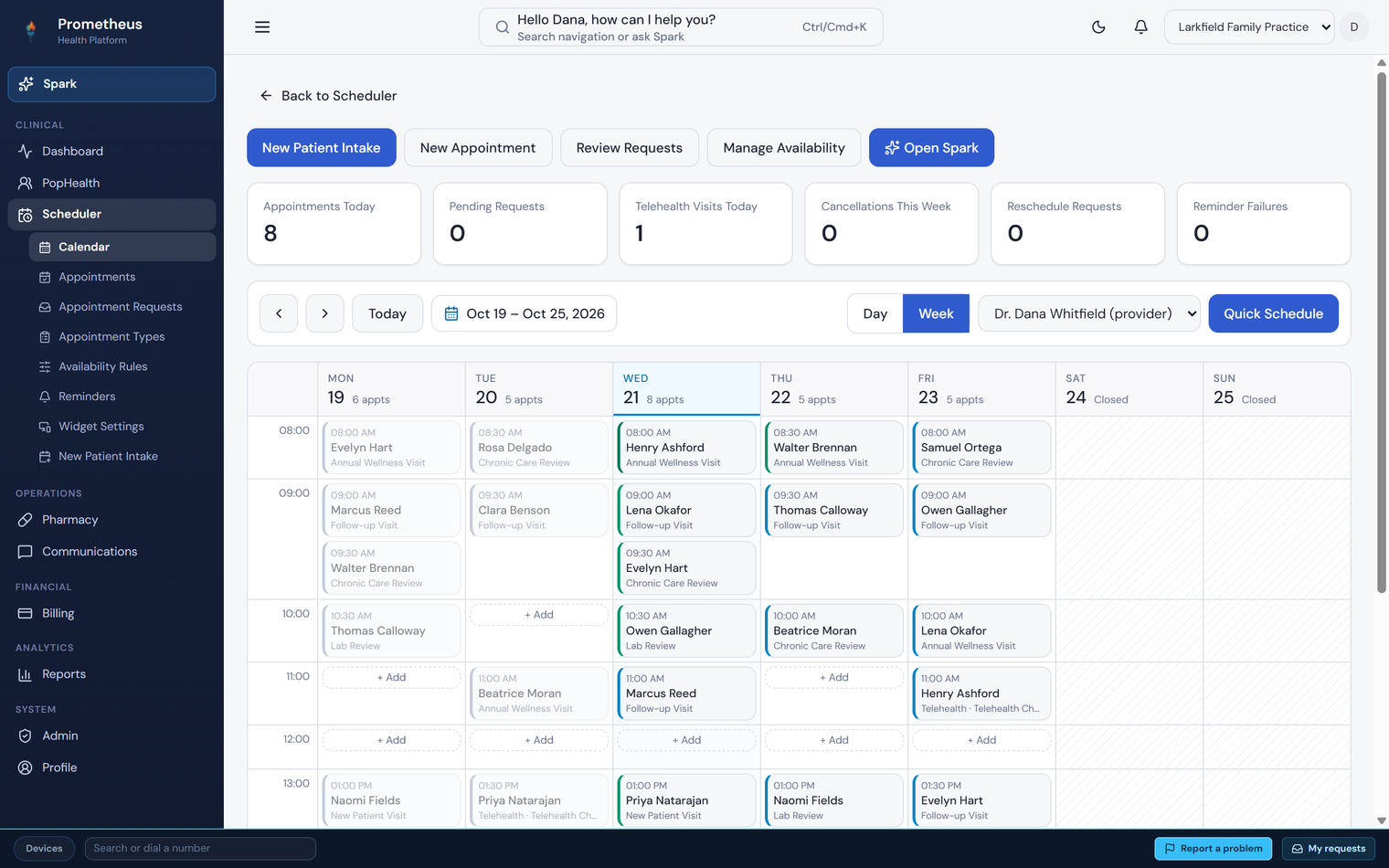Open the date range picker Oct 19 – Oct 25
Viewport: 1389px width, 868px height.
[x=525, y=313]
